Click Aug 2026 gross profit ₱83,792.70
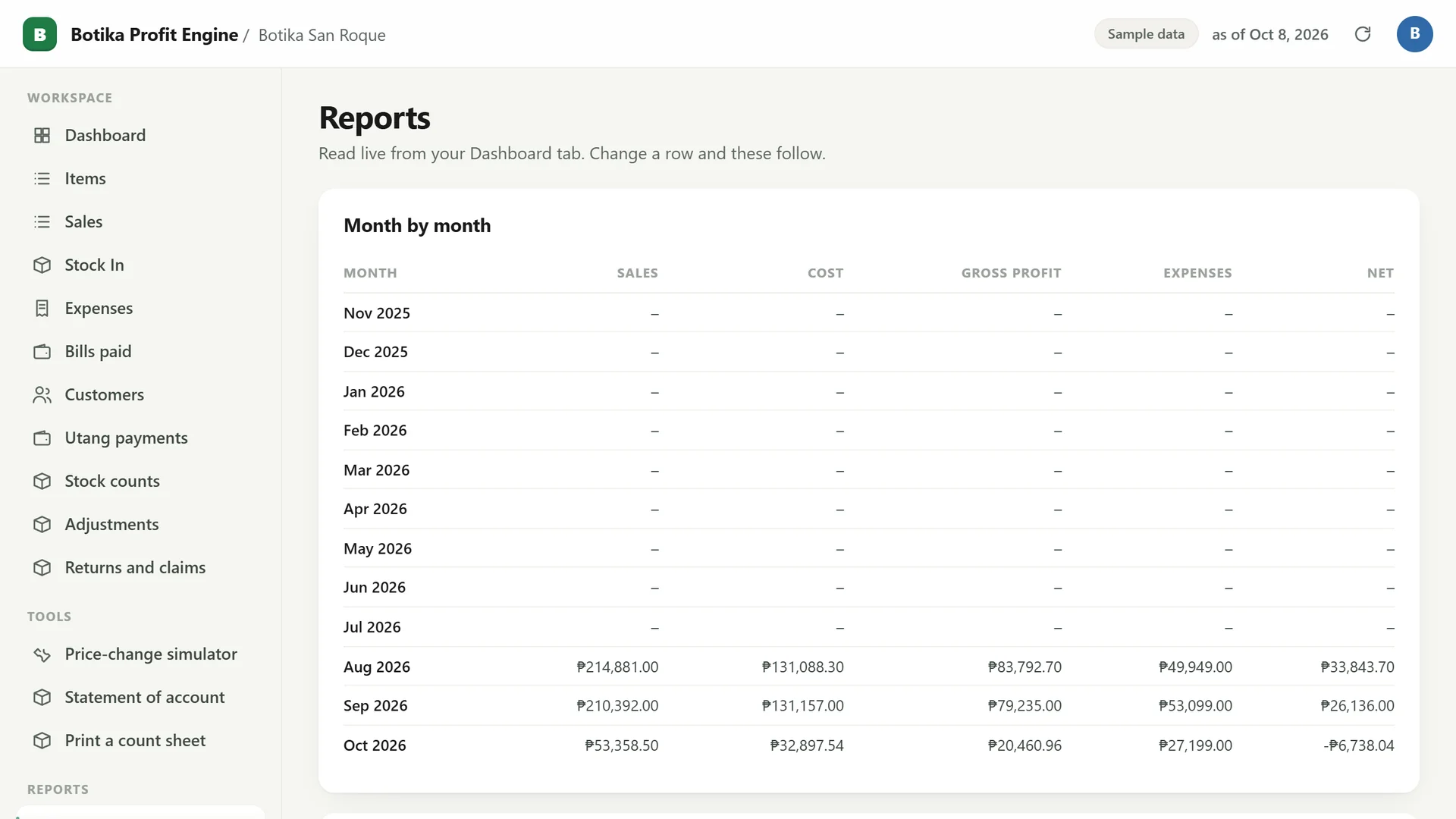The width and height of the screenshot is (1456, 819). 1025,667
